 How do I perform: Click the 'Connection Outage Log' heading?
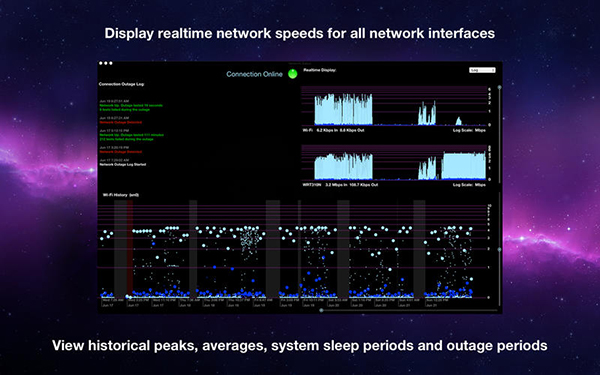(x=121, y=84)
